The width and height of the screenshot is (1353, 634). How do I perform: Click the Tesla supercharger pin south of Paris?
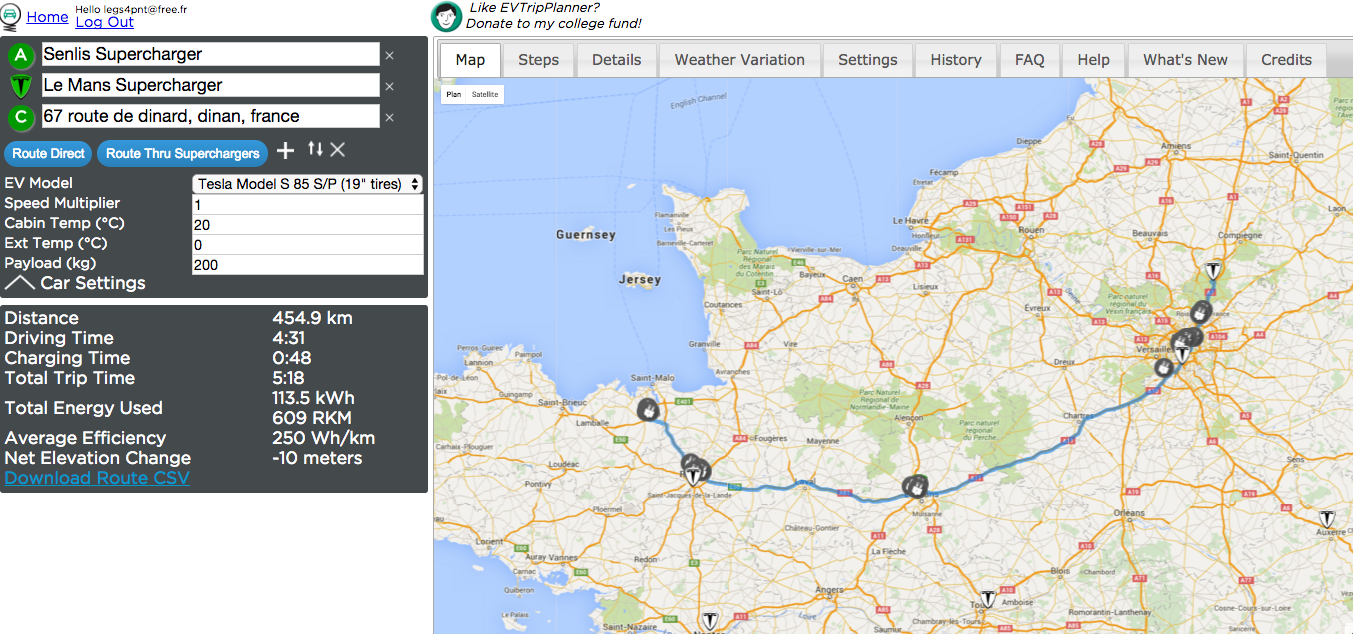point(1183,353)
